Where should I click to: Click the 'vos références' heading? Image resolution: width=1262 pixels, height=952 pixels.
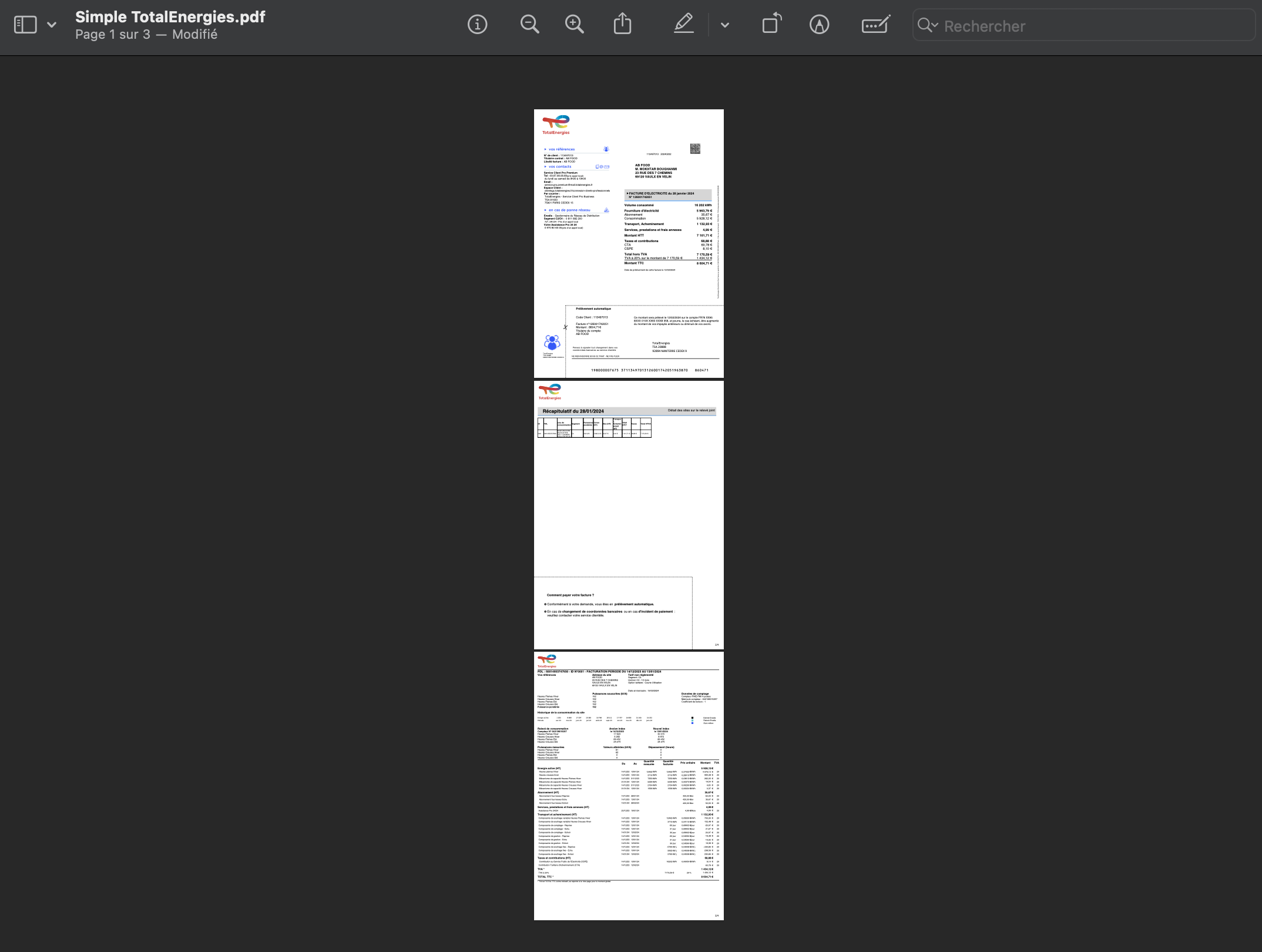(x=562, y=149)
